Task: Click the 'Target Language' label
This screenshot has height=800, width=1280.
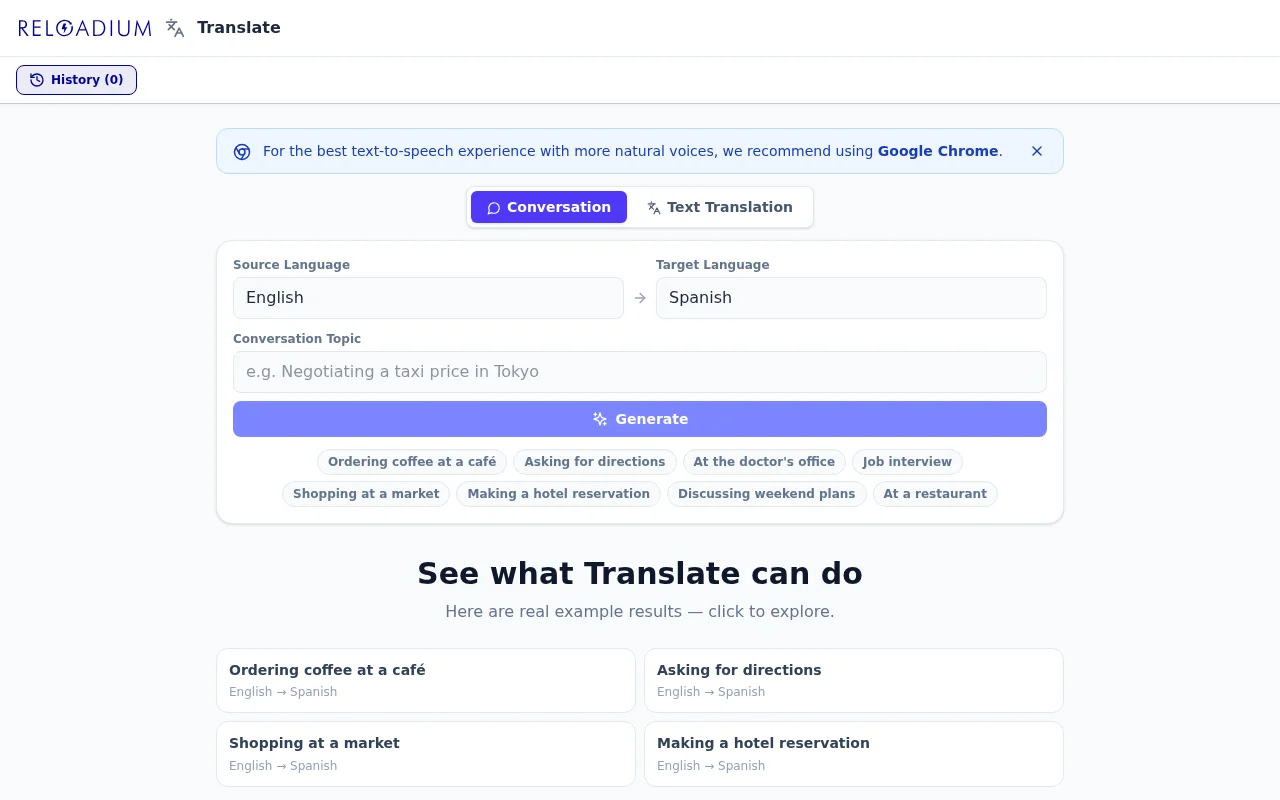Action: pyautogui.click(x=713, y=265)
